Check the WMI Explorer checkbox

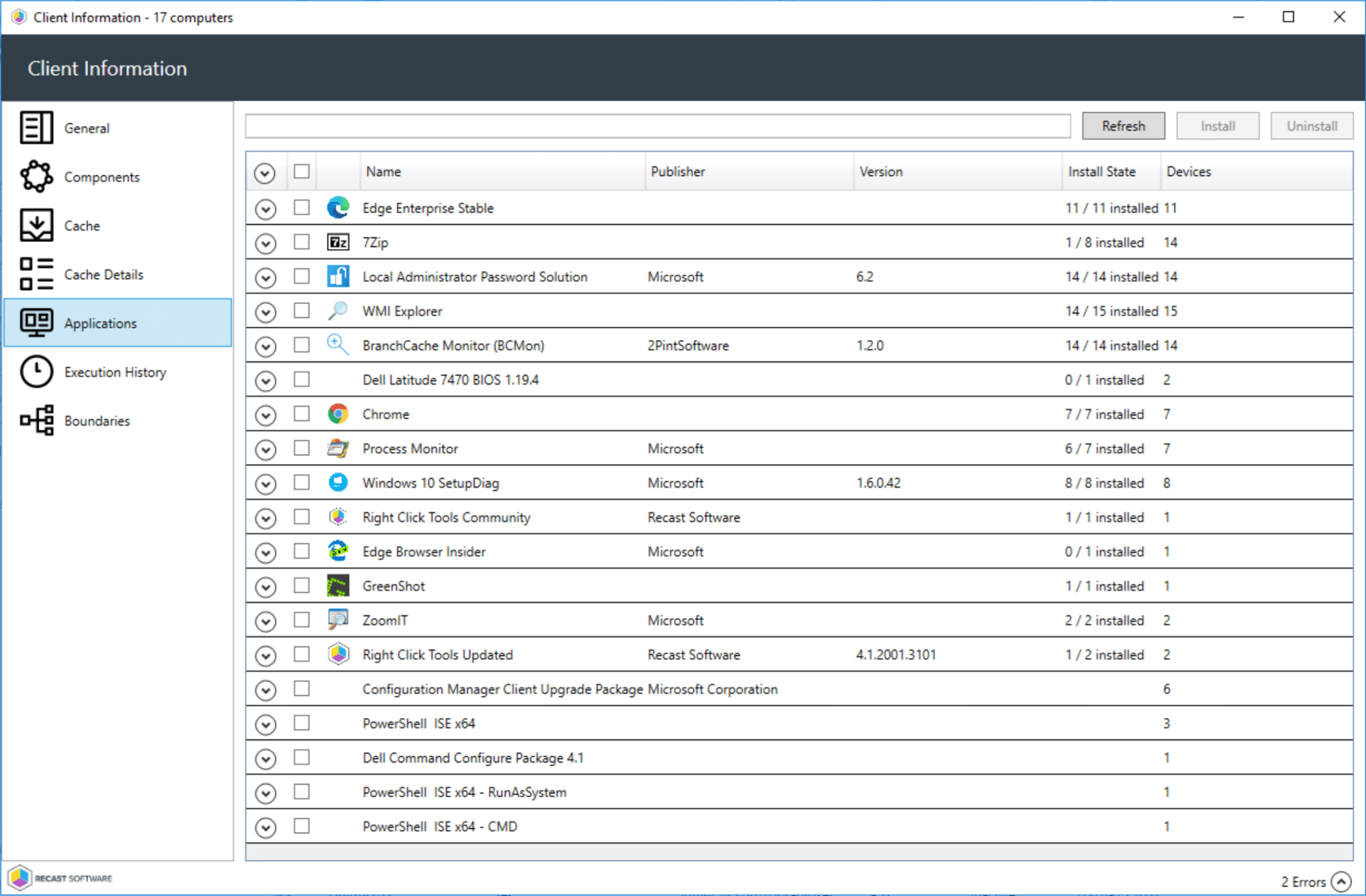coord(302,310)
